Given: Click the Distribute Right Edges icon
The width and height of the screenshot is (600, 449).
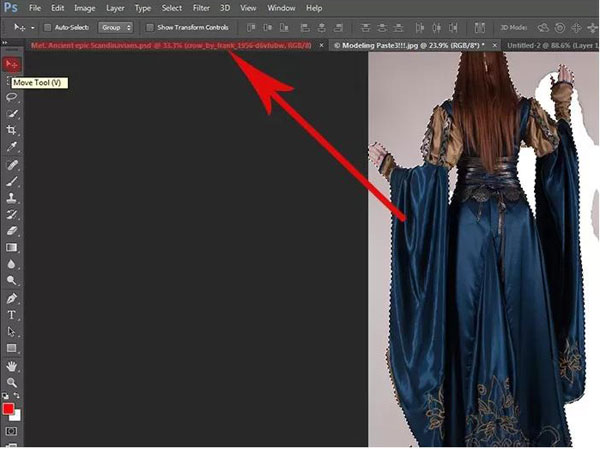Looking at the screenshot, I should point(453,28).
